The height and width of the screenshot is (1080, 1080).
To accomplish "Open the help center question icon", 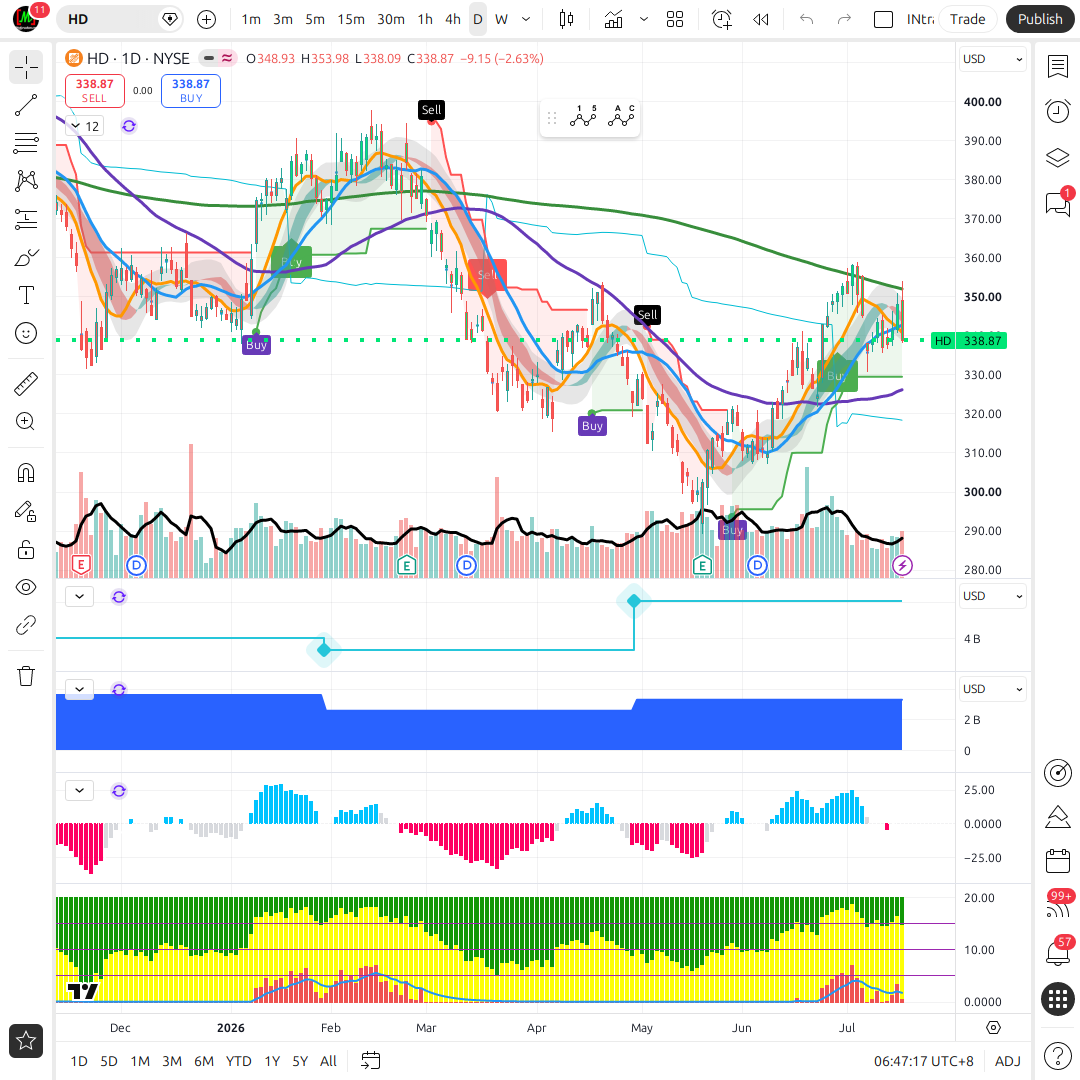I will click(1057, 1055).
